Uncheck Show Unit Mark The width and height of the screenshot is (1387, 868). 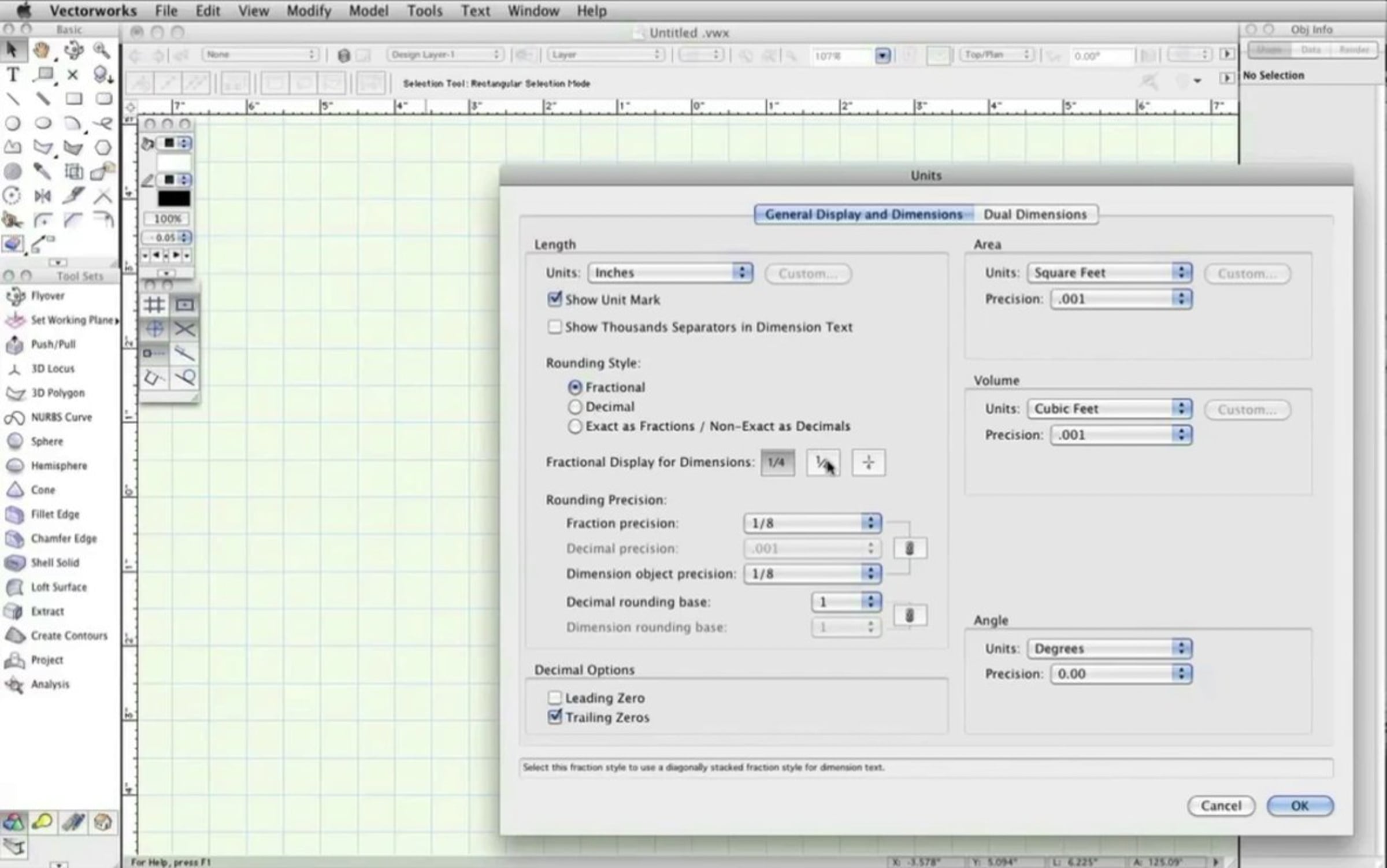(555, 299)
